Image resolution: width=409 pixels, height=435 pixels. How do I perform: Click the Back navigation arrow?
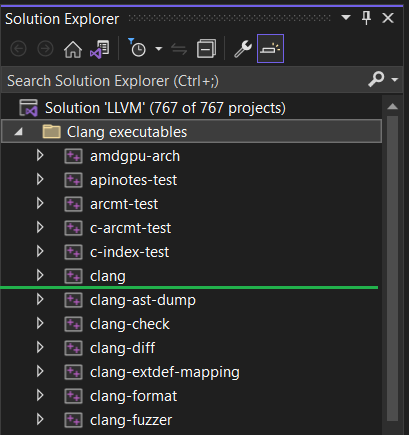point(18,49)
